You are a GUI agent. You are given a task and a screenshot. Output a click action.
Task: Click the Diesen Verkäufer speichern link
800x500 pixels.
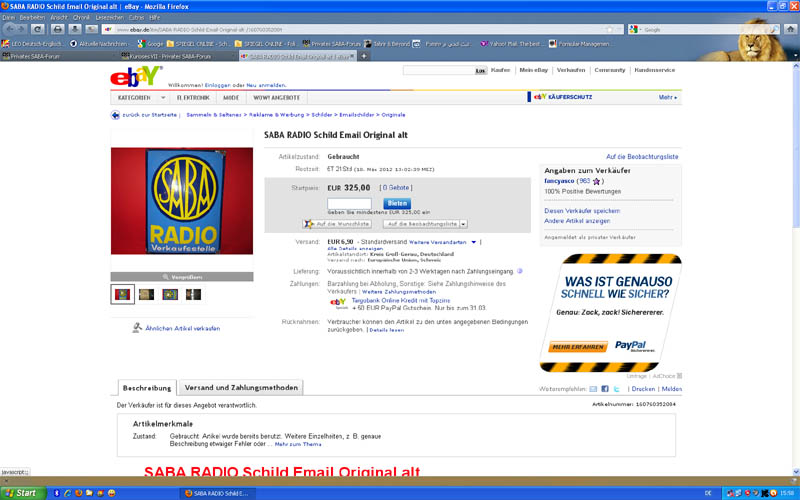pyautogui.click(x=582, y=211)
